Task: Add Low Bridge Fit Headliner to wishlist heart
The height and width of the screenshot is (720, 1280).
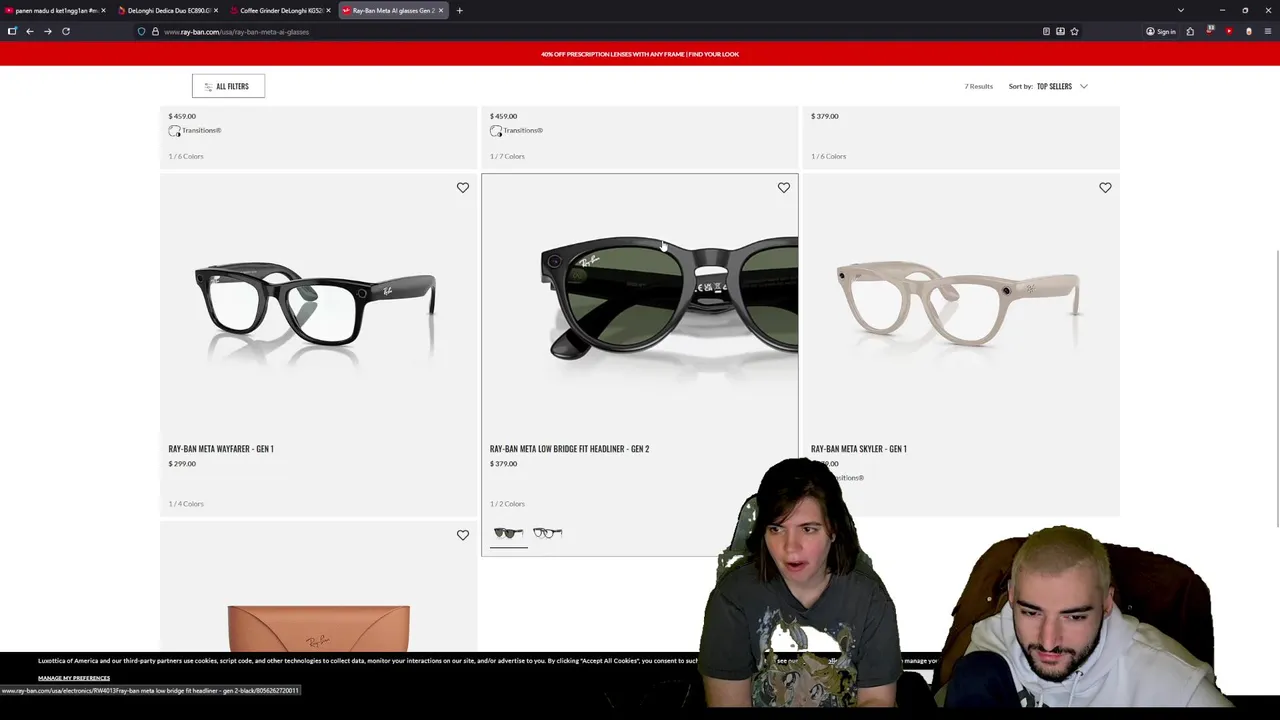Action: coord(784,187)
